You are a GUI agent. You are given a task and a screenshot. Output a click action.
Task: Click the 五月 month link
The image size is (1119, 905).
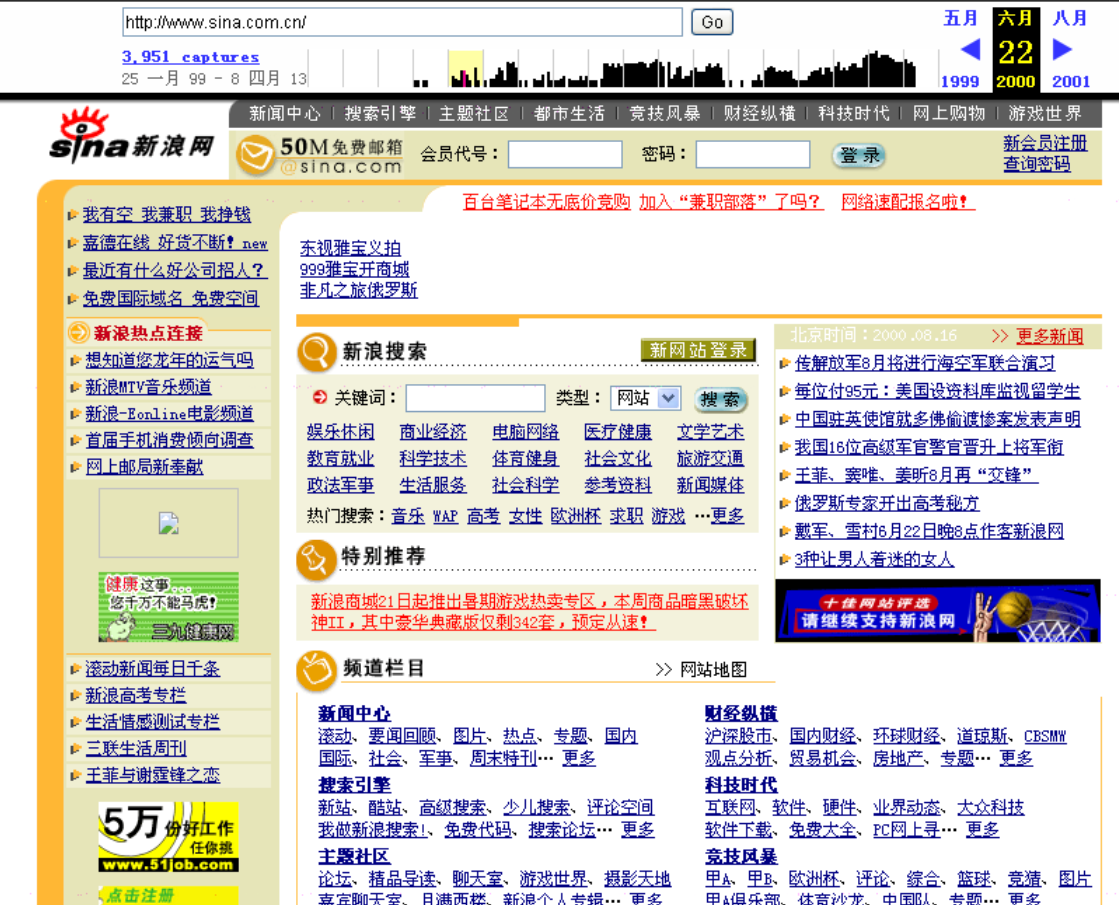[961, 18]
